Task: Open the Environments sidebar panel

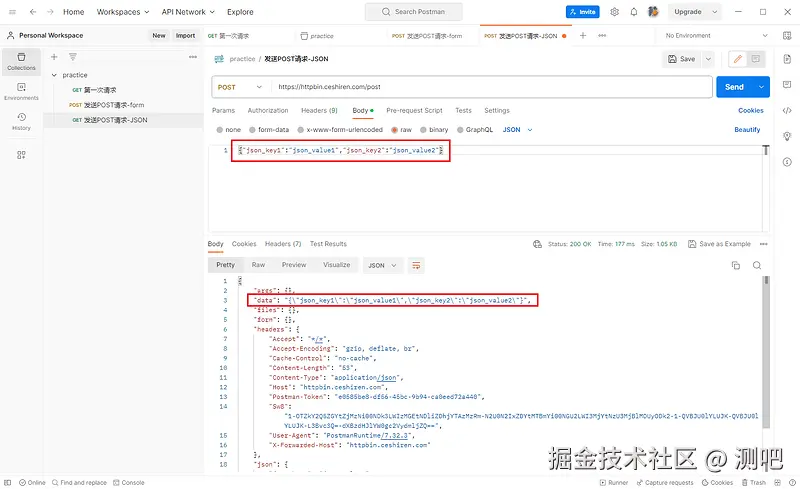Action: [x=21, y=91]
